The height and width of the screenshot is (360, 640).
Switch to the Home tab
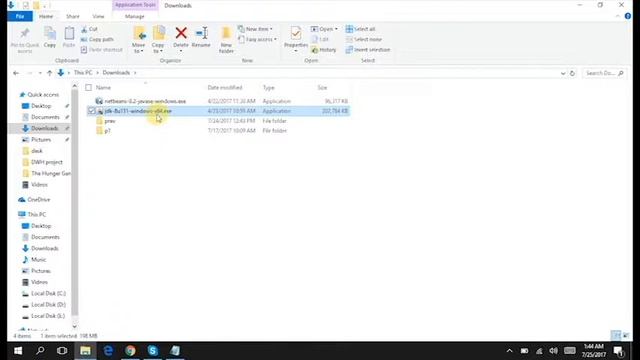[x=46, y=16]
